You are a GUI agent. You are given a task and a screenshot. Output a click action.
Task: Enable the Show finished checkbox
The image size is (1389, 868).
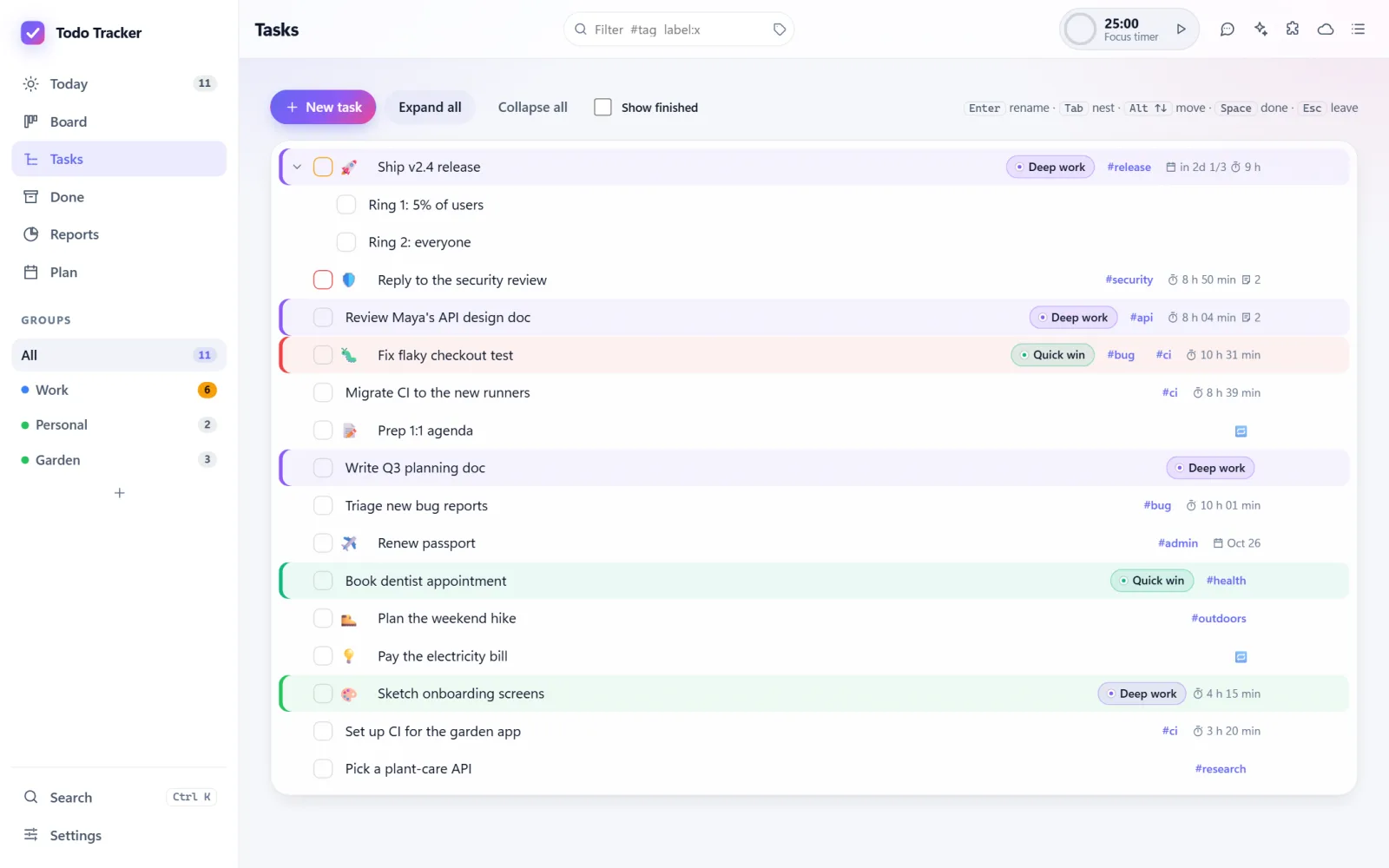tap(602, 108)
